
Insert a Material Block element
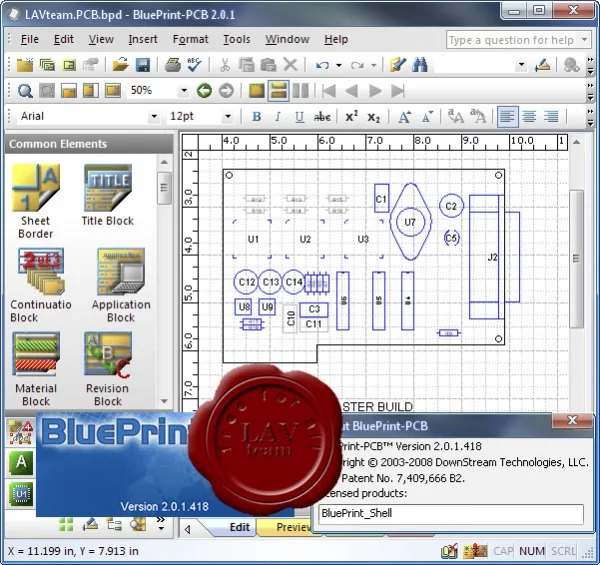(x=36, y=369)
